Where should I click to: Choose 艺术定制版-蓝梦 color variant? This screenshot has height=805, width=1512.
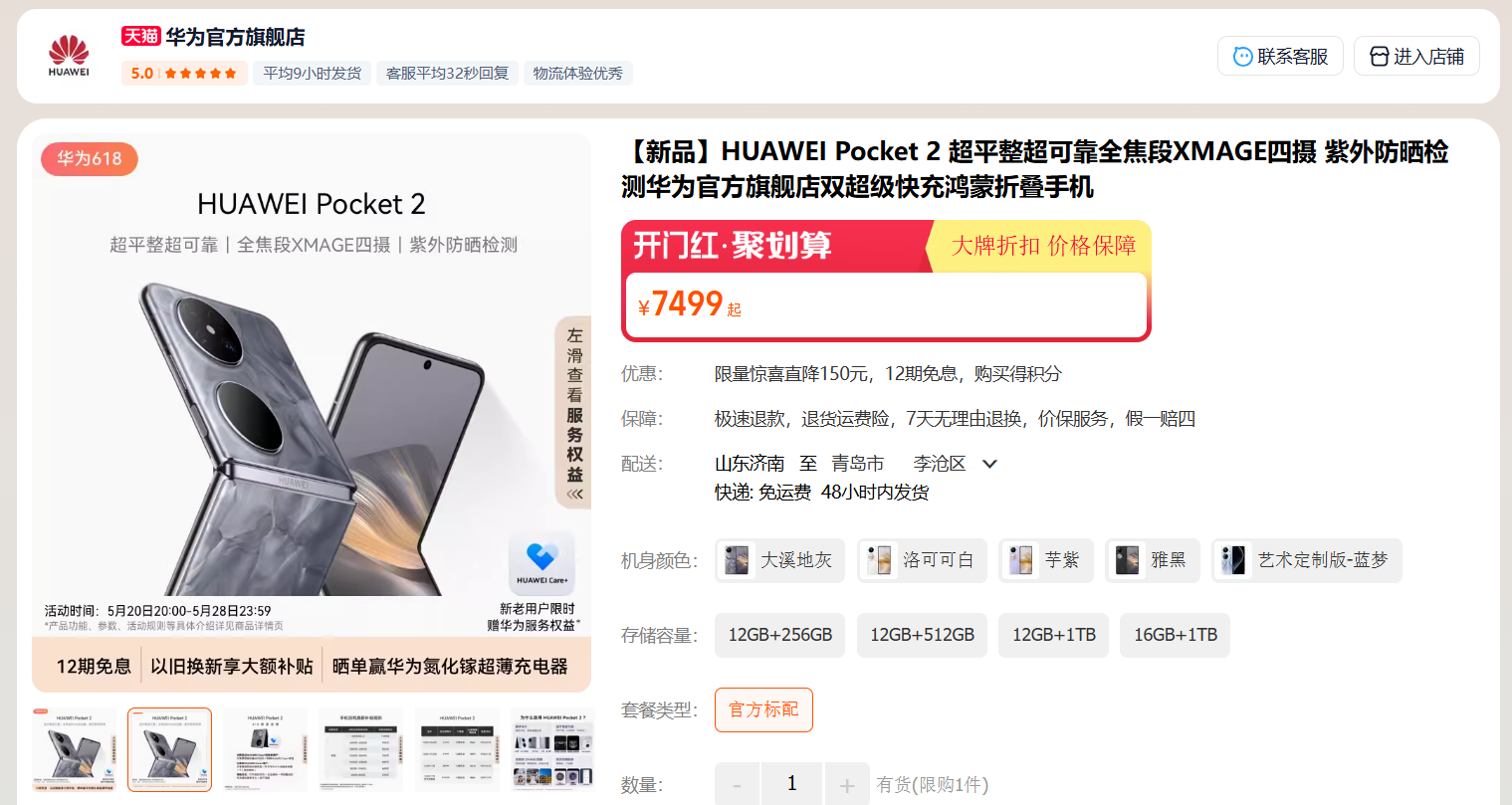[1307, 560]
